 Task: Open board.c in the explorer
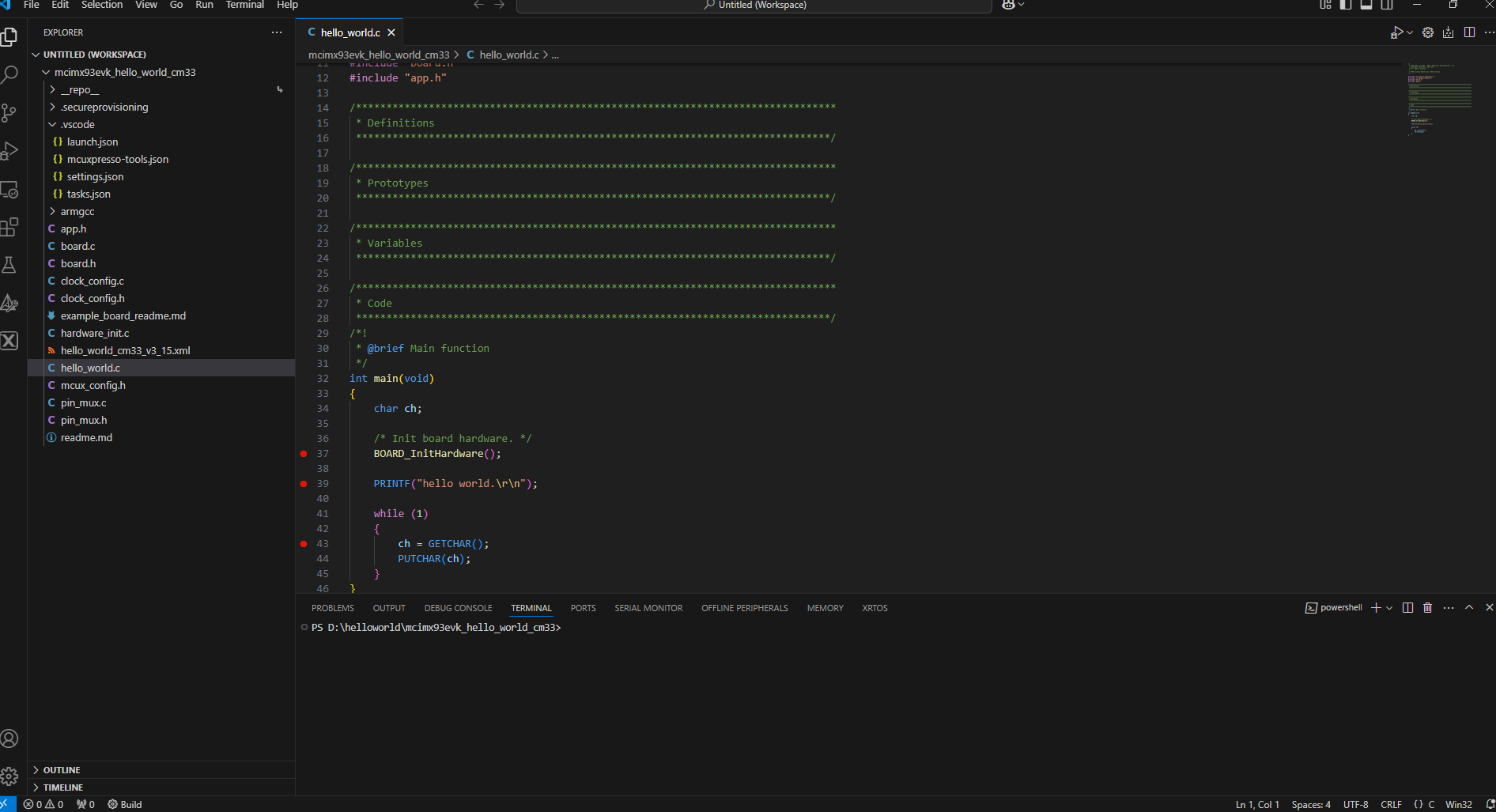point(77,247)
